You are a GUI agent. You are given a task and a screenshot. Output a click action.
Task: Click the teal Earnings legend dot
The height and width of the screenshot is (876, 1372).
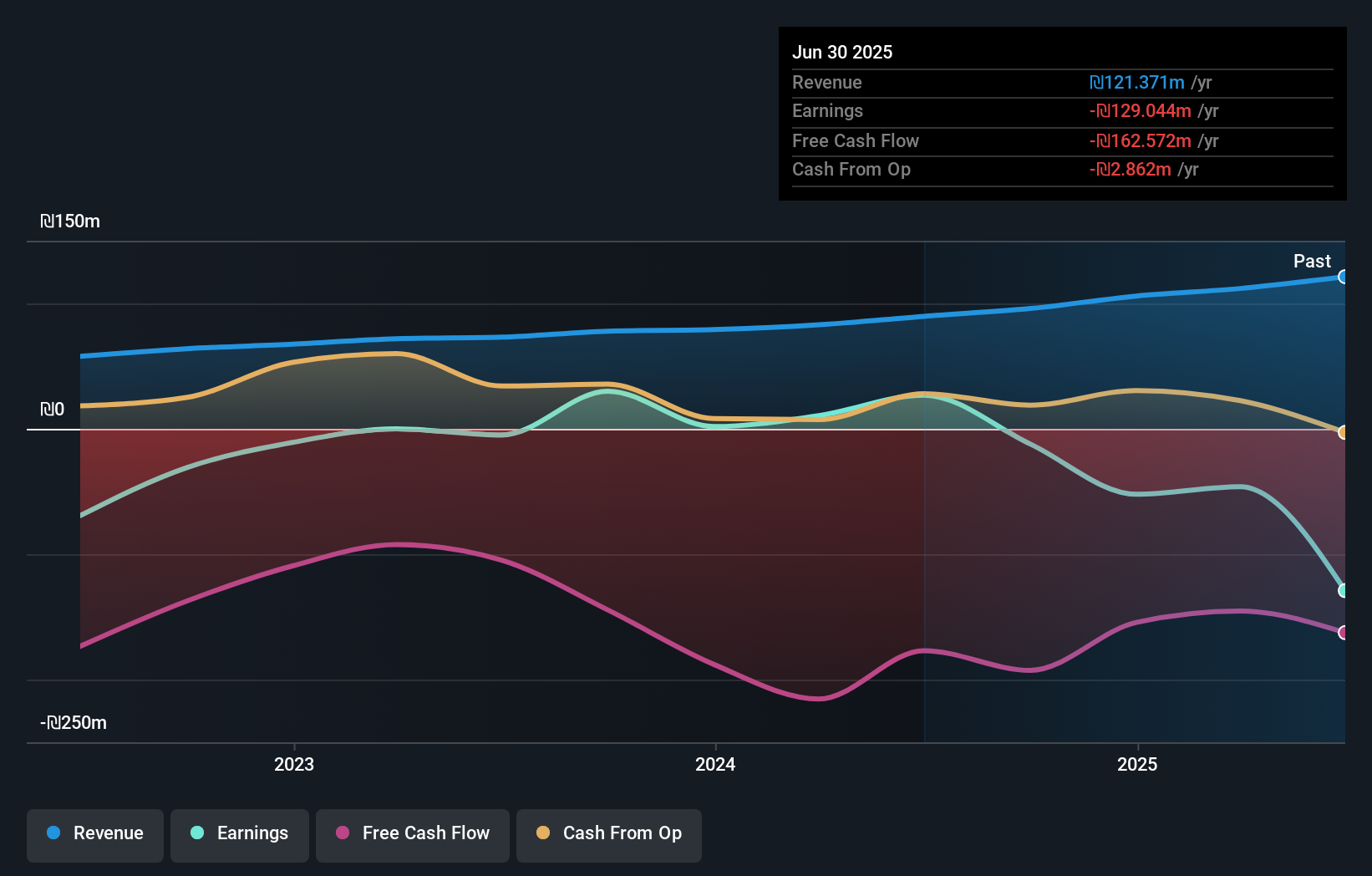point(197,833)
